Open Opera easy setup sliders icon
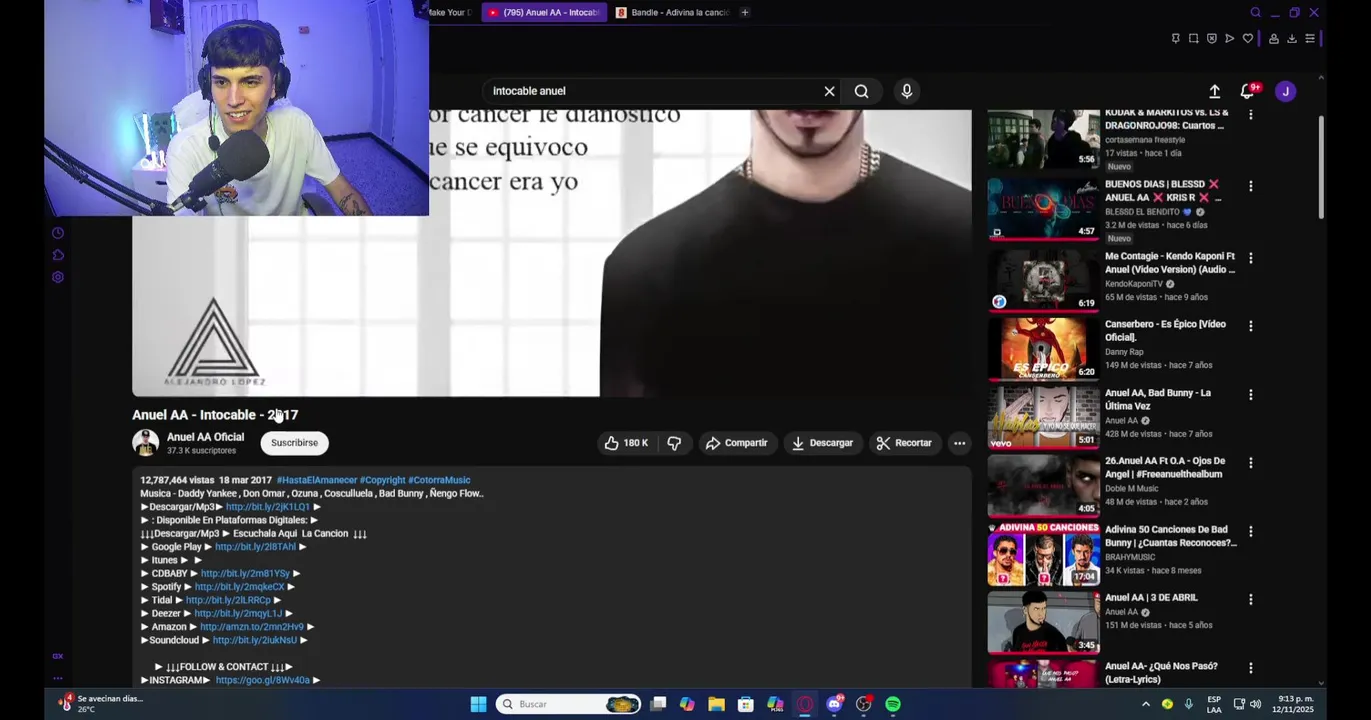Screen dimensions: 1371x720 [1309, 38]
